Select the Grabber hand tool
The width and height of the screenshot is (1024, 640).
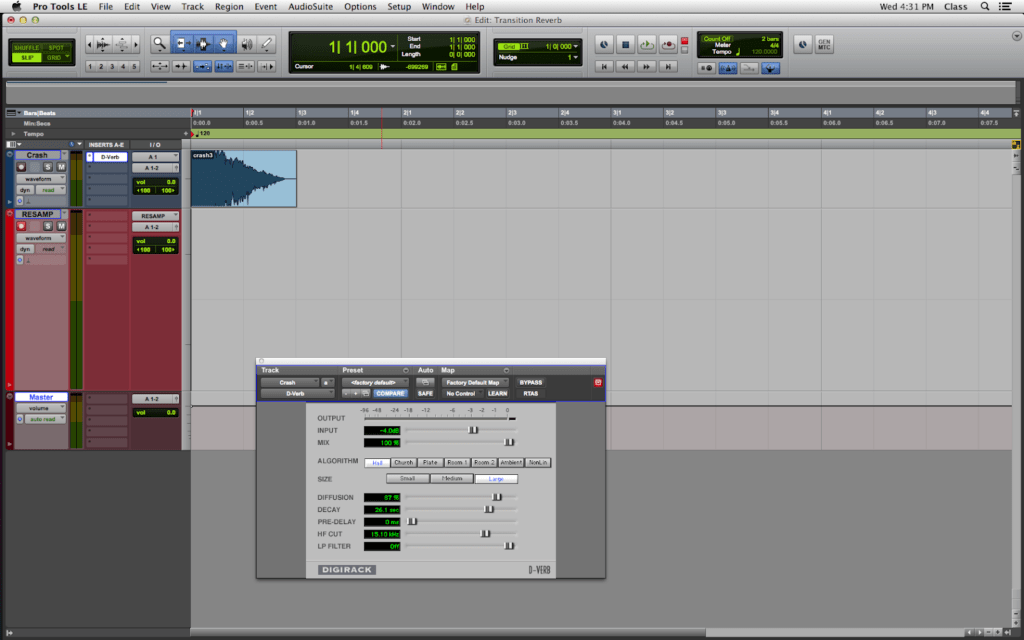tap(225, 44)
